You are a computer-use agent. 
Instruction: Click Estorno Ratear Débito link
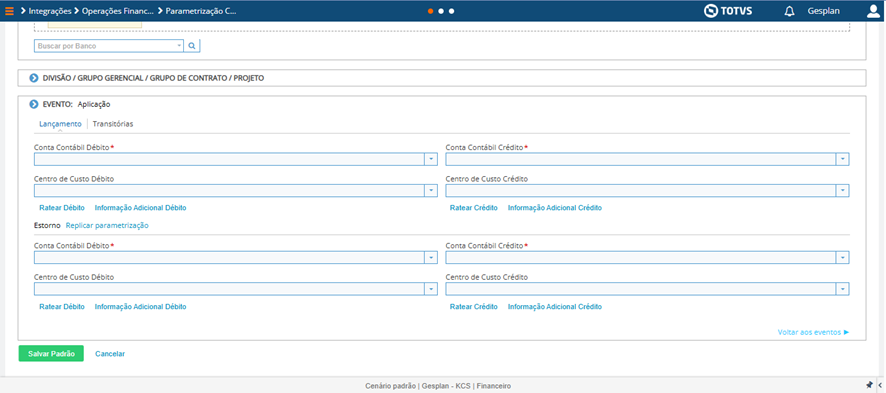point(62,307)
